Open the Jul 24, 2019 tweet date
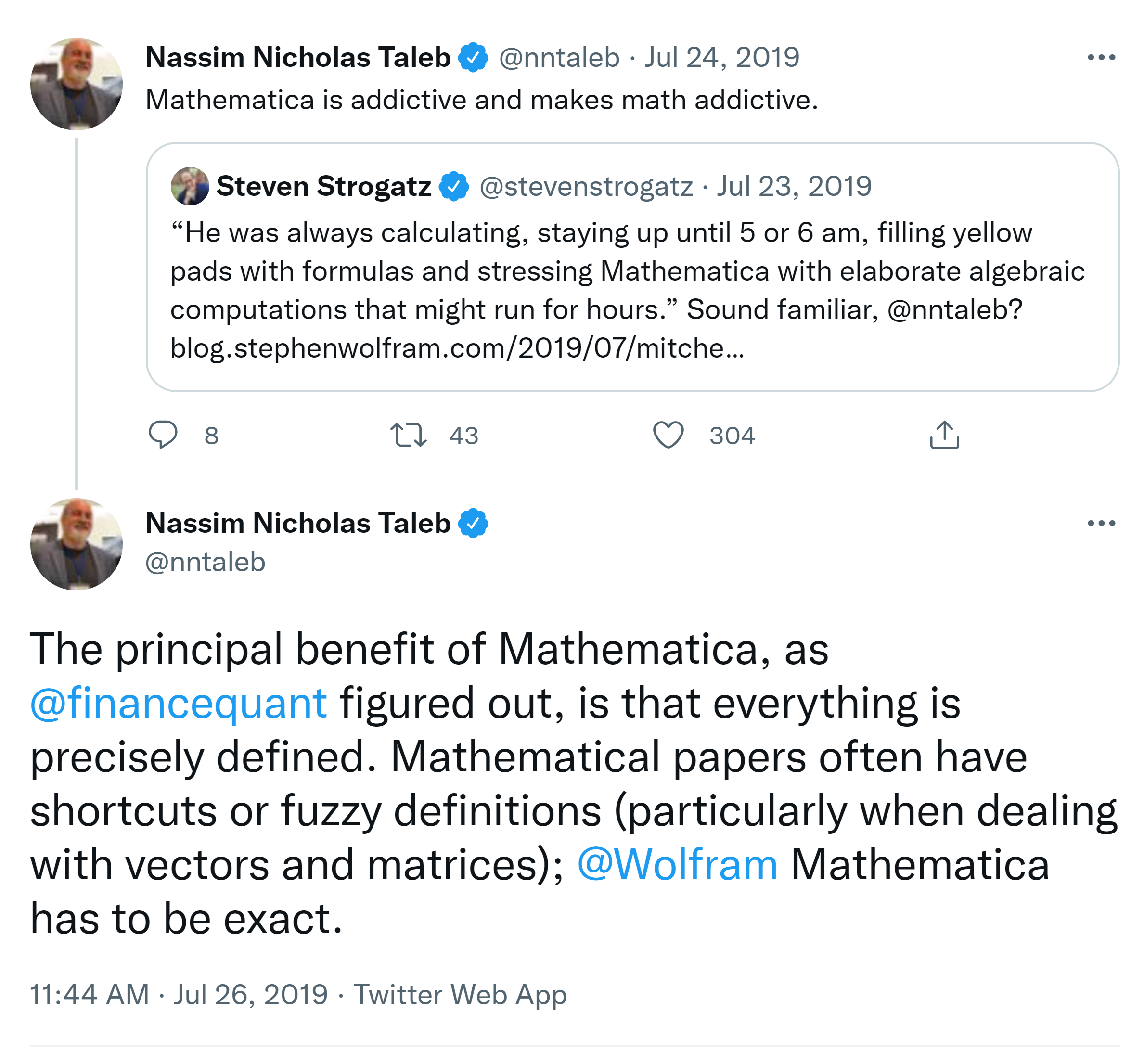Screen dimensions: 1144x1064 click(721, 58)
